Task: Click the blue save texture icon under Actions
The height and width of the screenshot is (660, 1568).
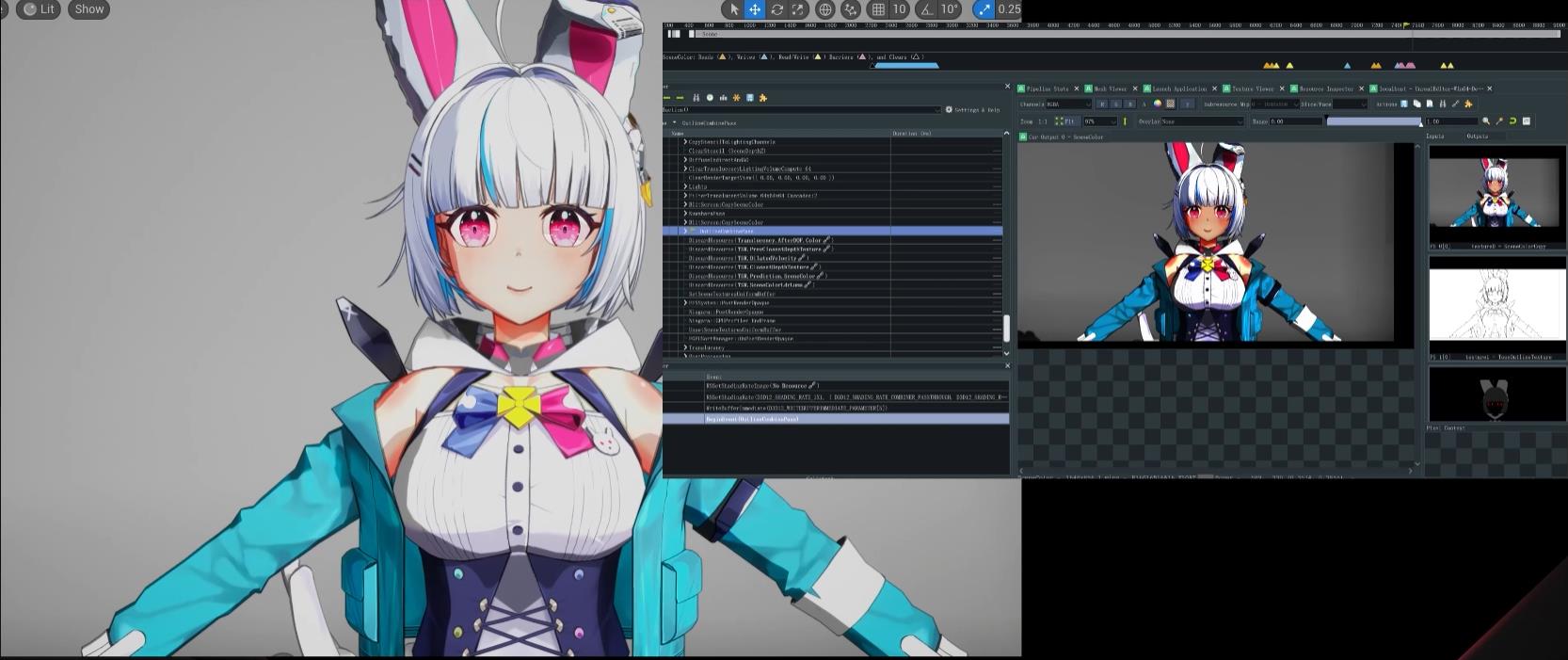Action: [x=1404, y=105]
